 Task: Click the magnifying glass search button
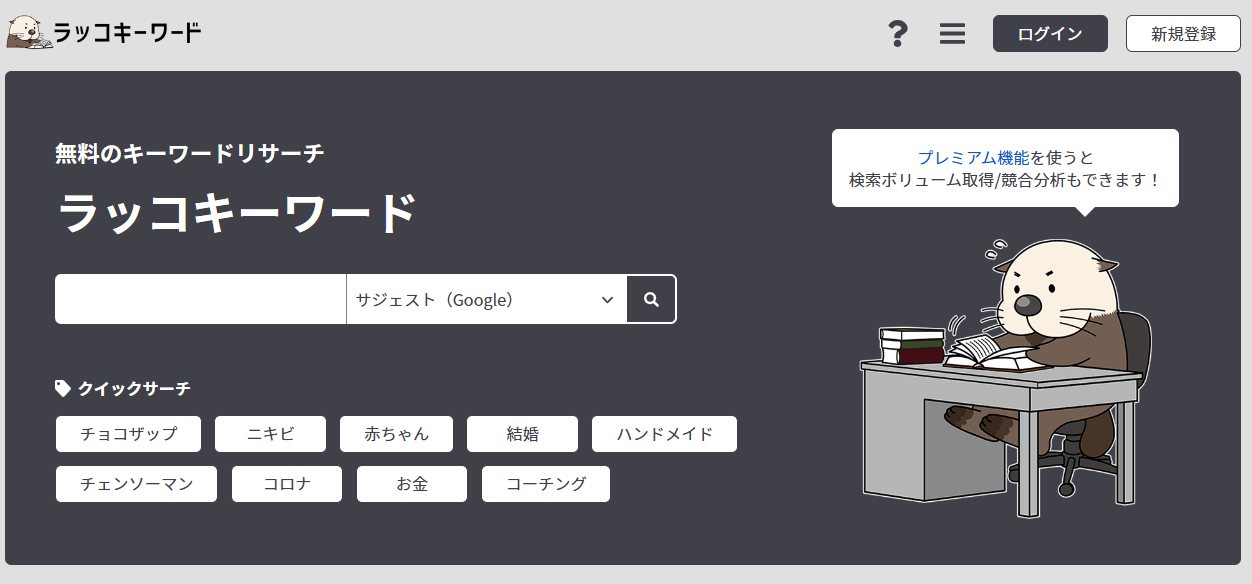[x=651, y=299]
